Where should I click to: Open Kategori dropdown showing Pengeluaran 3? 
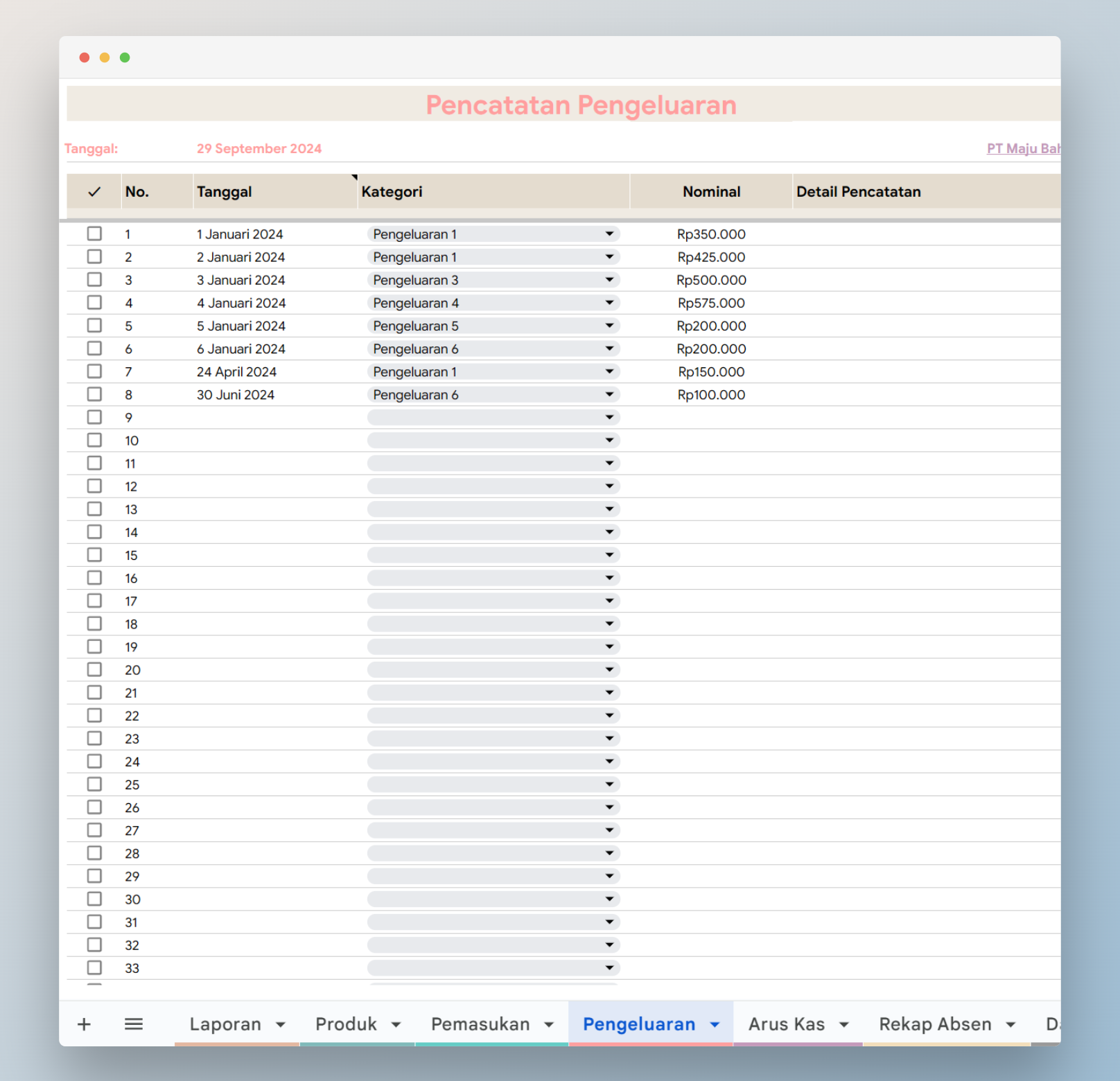pos(493,280)
